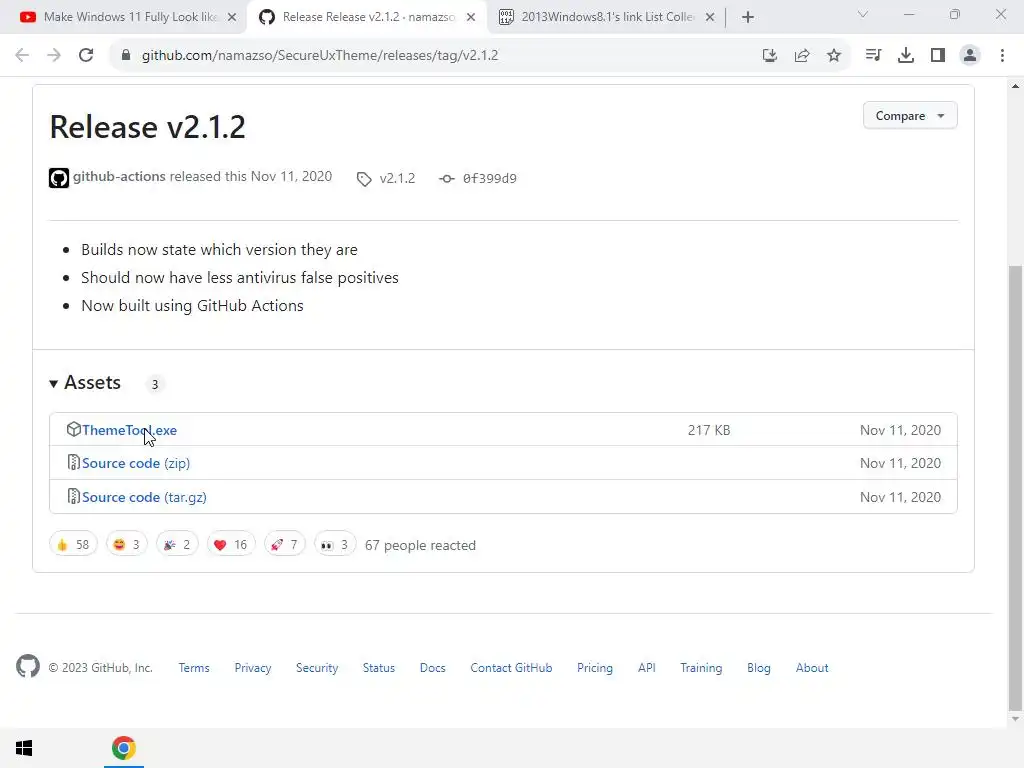Open the github-actions avatar
The width and height of the screenshot is (1024, 768).
(x=59, y=178)
